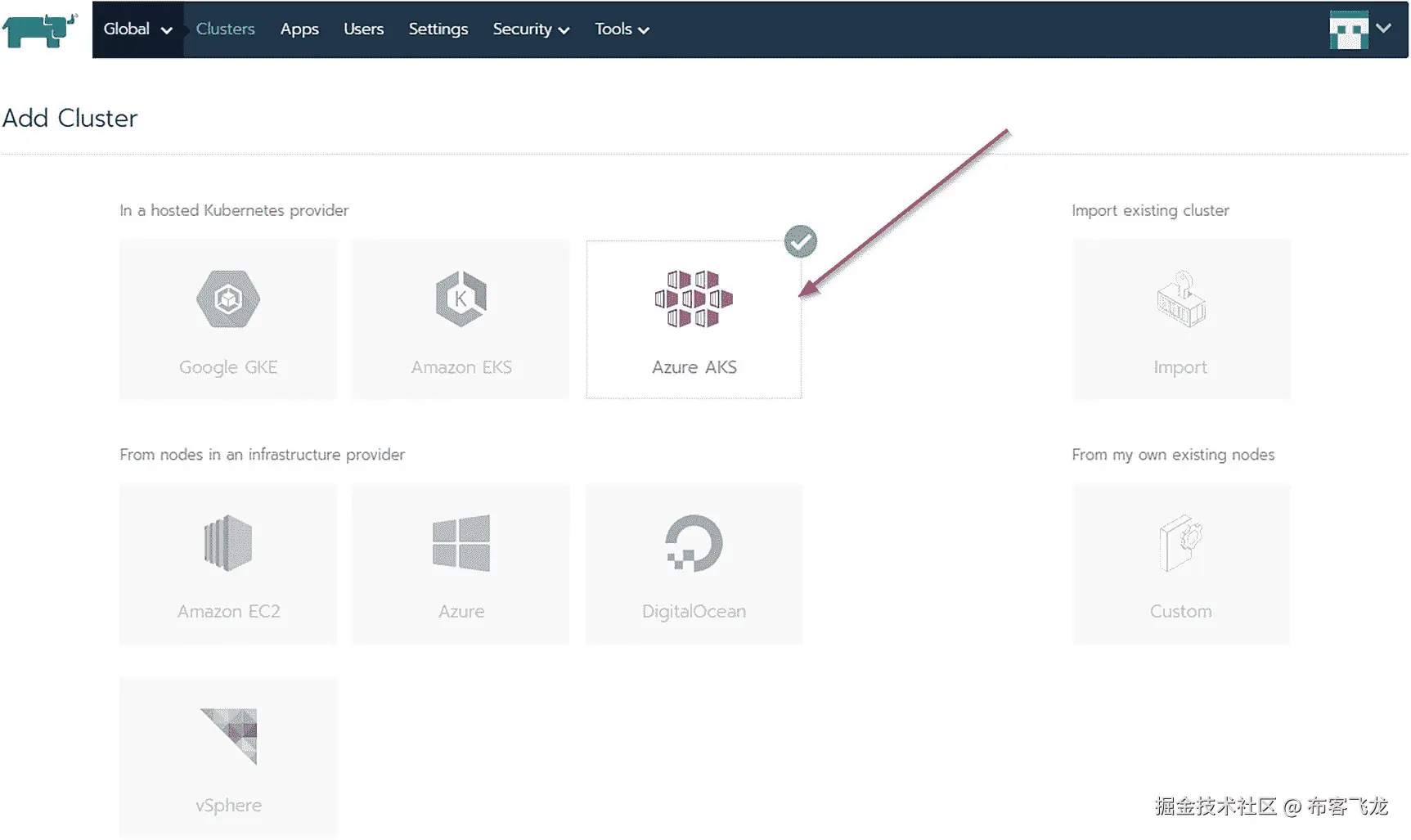Viewport: 1411px width, 840px height.
Task: Select the Azure AKS container icon
Action: (694, 299)
